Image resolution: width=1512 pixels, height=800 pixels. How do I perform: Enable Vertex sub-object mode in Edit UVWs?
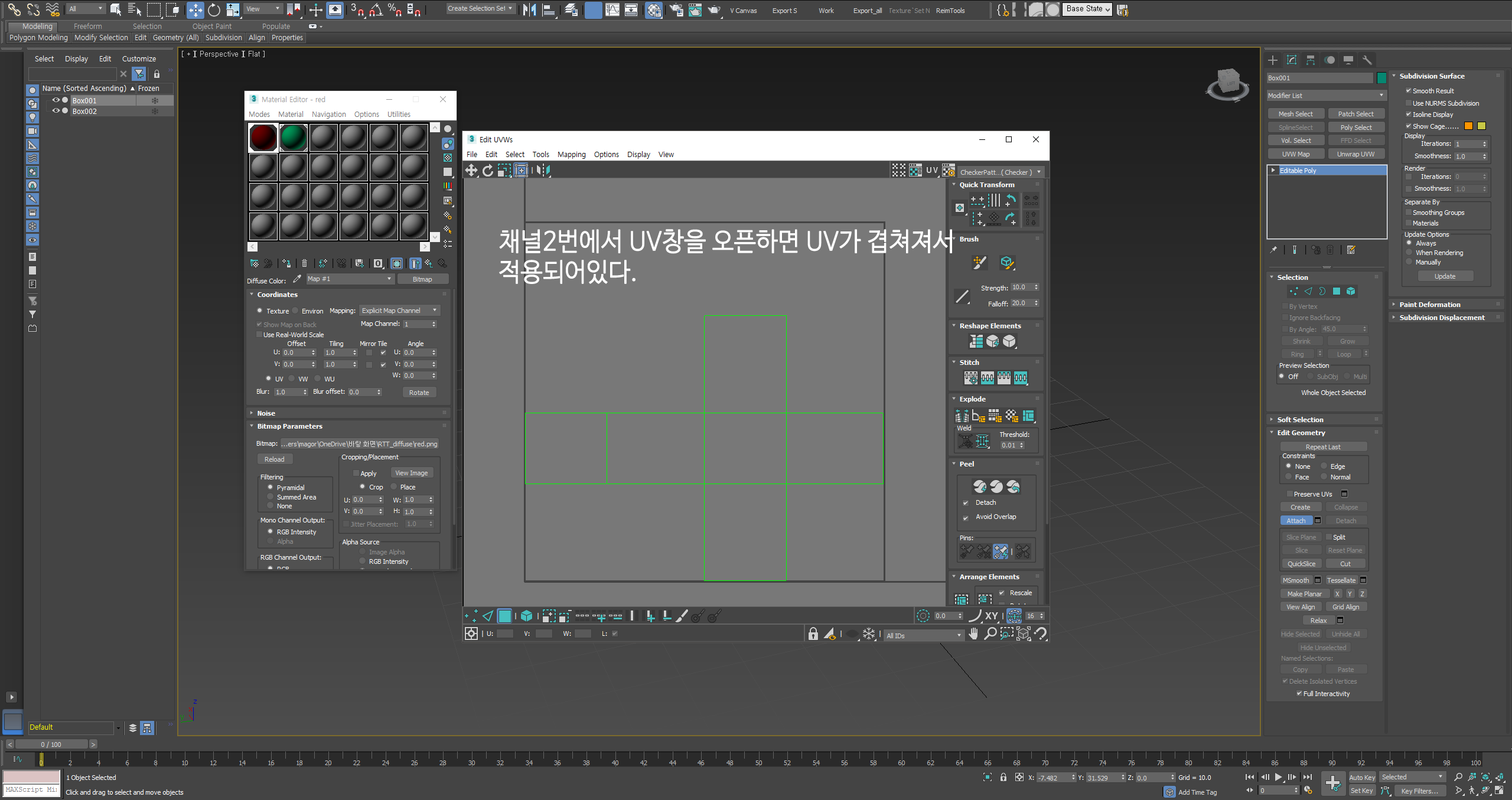click(471, 616)
